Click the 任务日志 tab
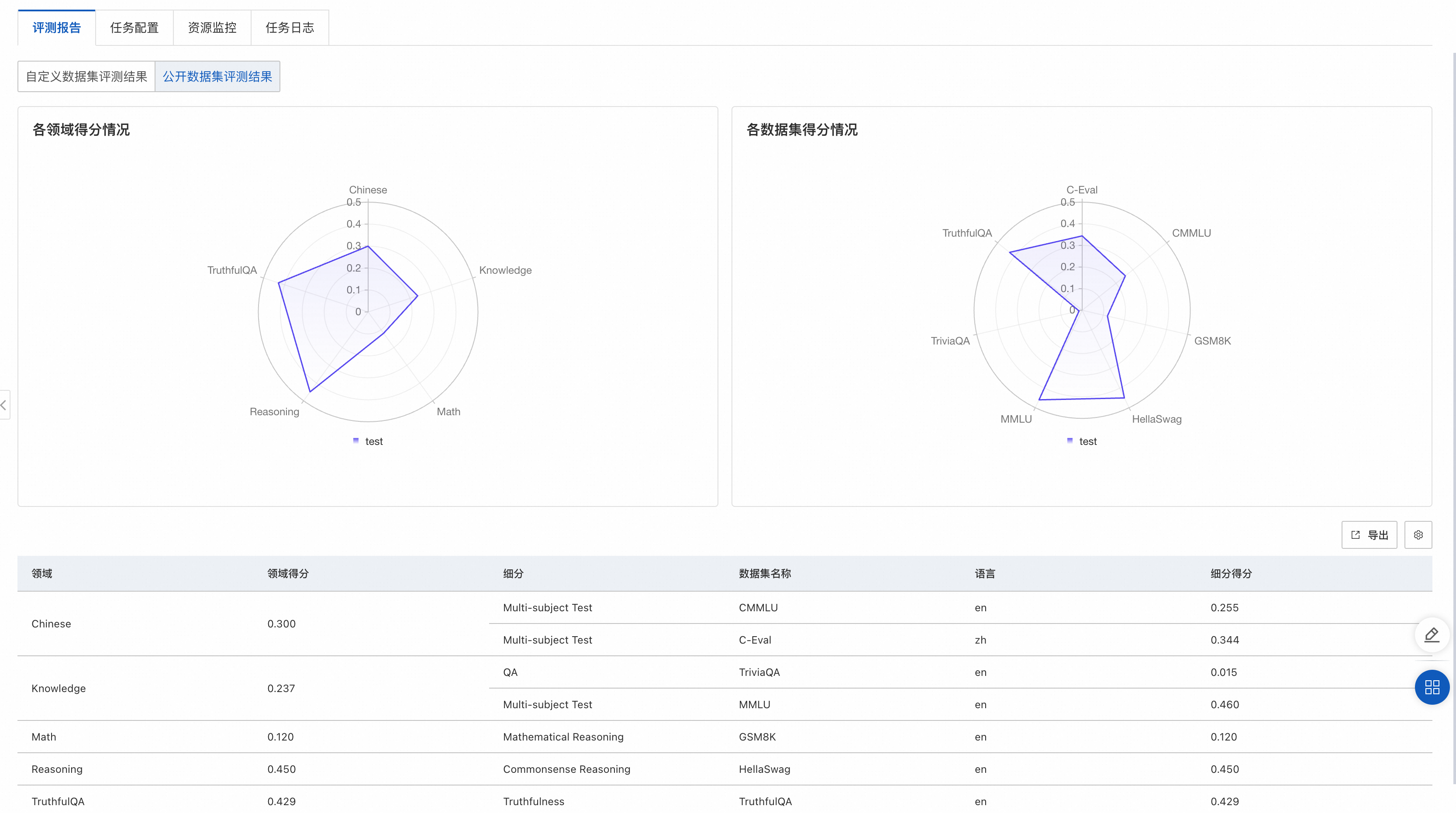The width and height of the screenshot is (1456, 813). click(290, 28)
